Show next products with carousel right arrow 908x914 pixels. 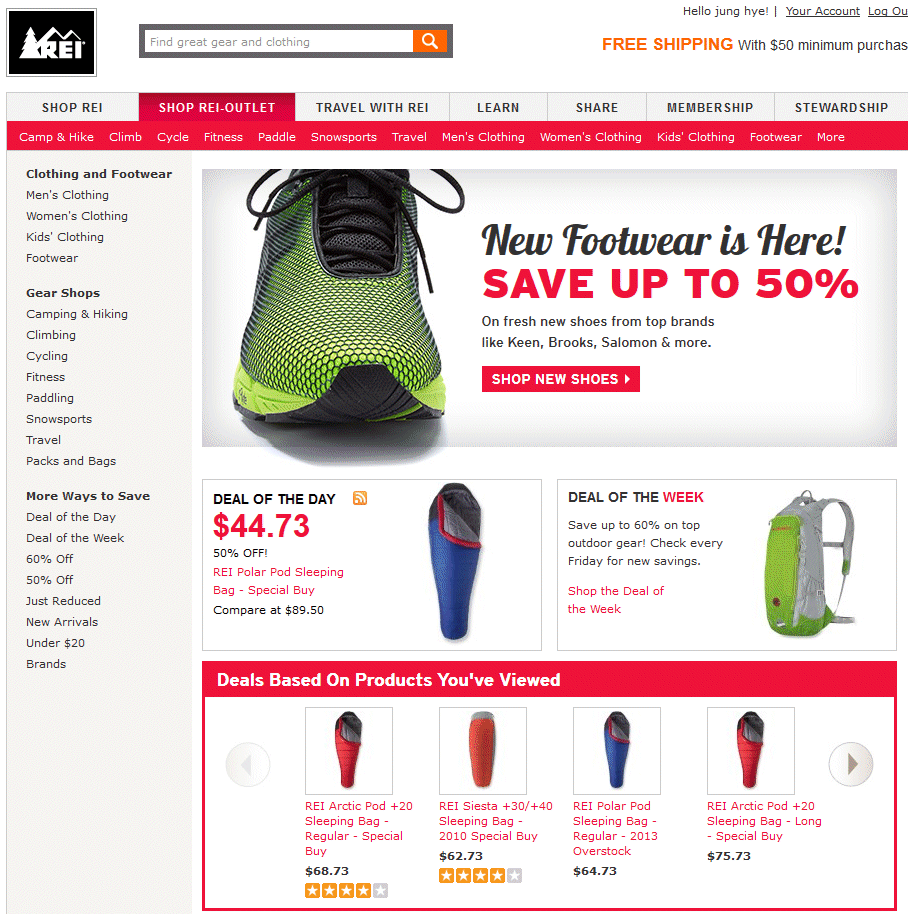point(851,764)
